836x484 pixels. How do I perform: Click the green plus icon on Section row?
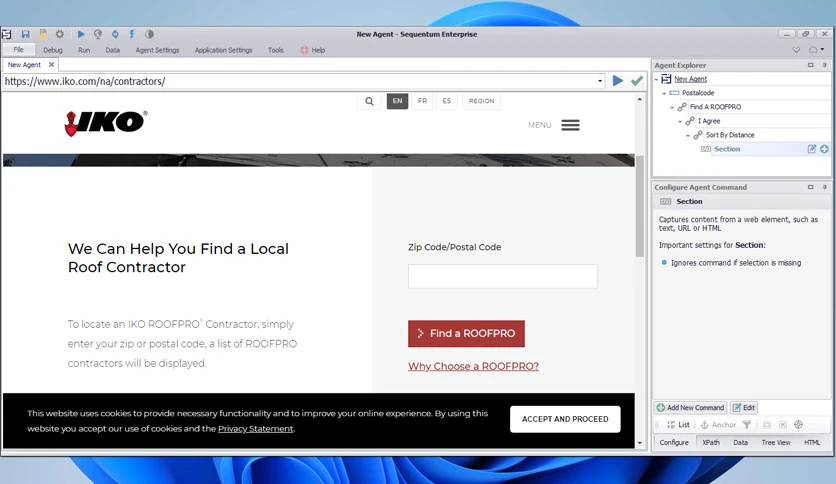pyautogui.click(x=824, y=149)
